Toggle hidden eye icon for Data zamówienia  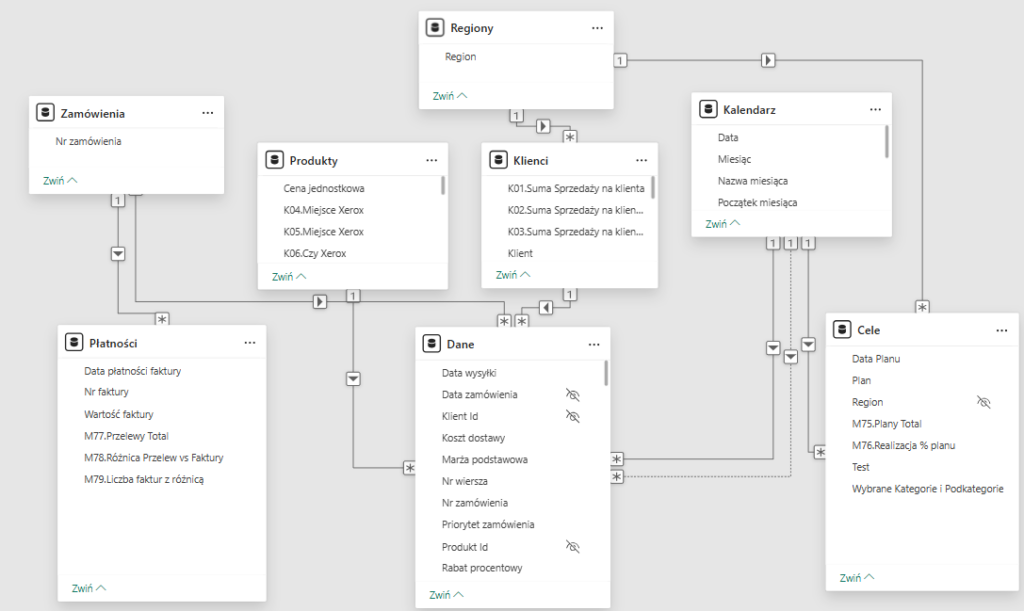click(x=573, y=394)
